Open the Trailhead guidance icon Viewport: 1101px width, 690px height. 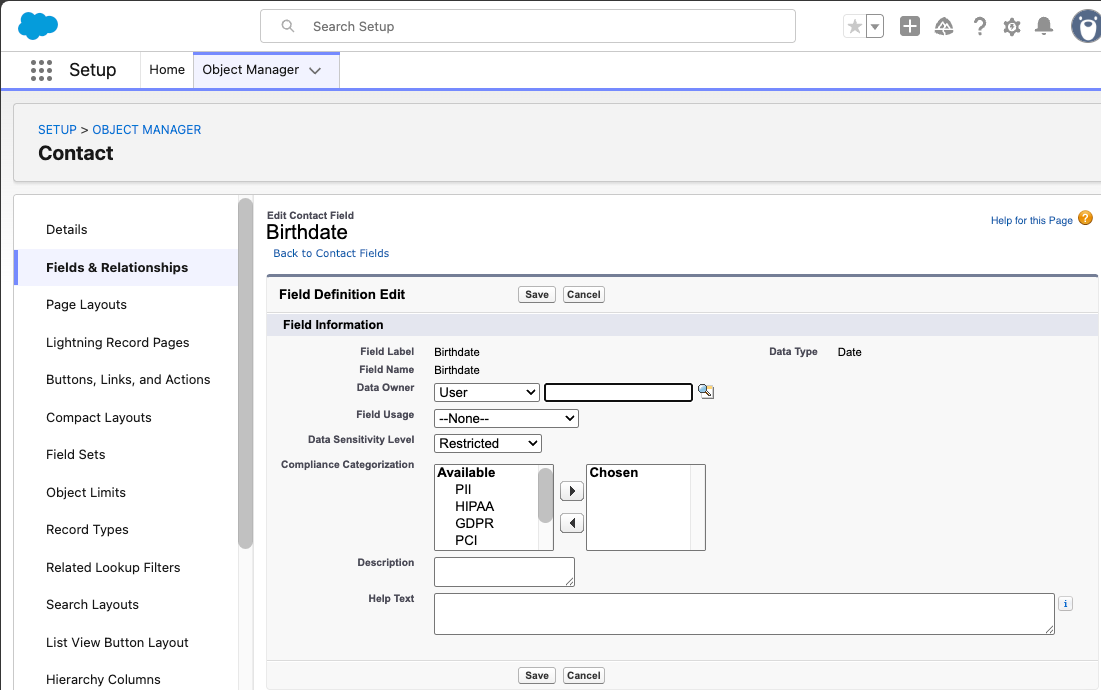[944, 27]
